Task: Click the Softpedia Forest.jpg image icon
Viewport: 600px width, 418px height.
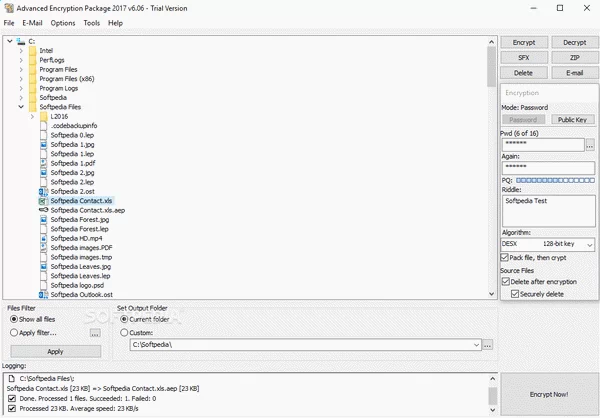Action: coord(44,220)
